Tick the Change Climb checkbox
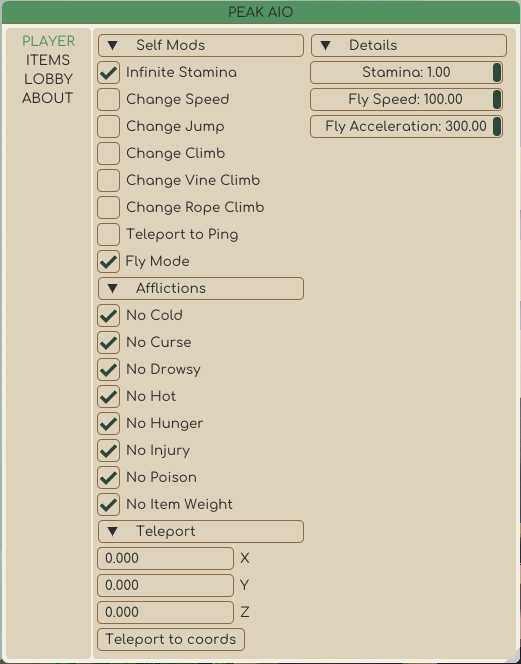Screen dimensions: 521x664 (x=108, y=154)
